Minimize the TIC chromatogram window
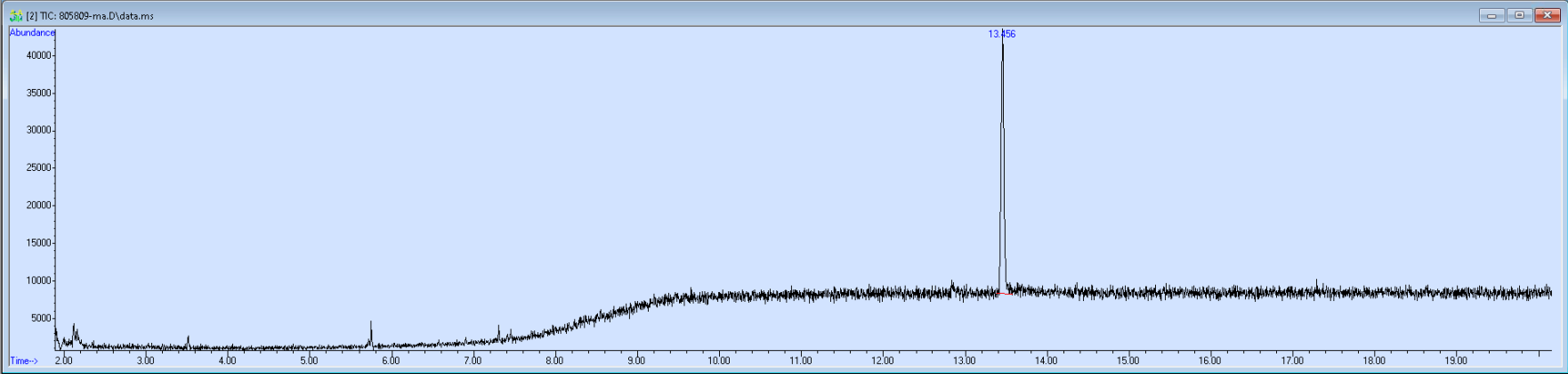 (1491, 15)
